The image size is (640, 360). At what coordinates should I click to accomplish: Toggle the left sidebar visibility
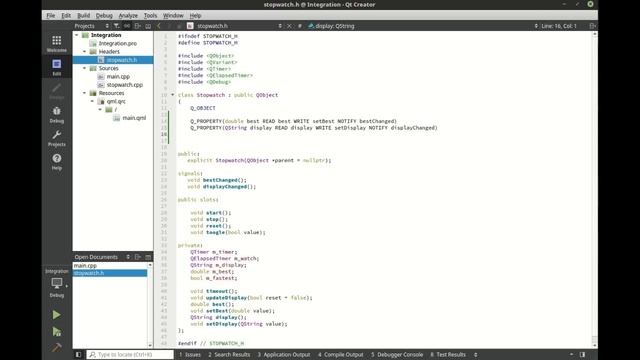(x=78, y=355)
